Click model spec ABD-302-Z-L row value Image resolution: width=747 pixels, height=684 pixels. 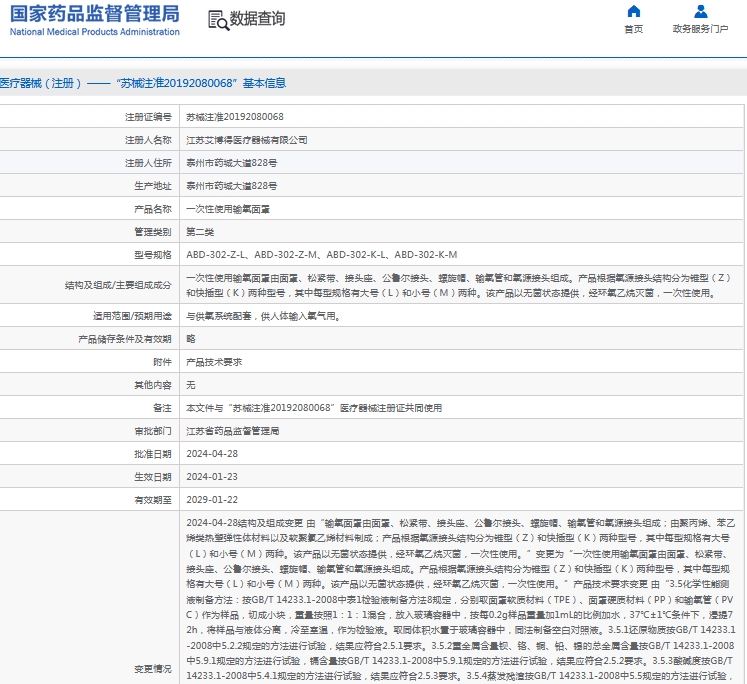click(x=322, y=255)
